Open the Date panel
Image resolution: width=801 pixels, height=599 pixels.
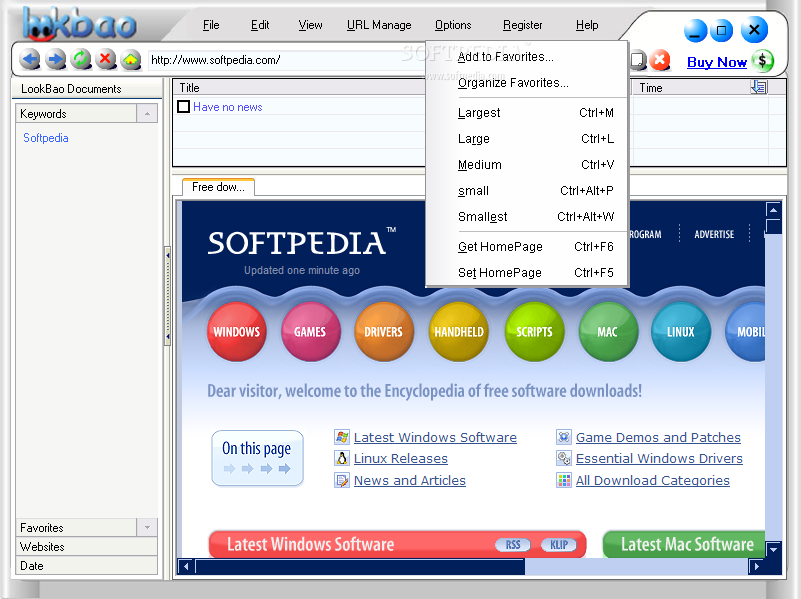(86, 565)
